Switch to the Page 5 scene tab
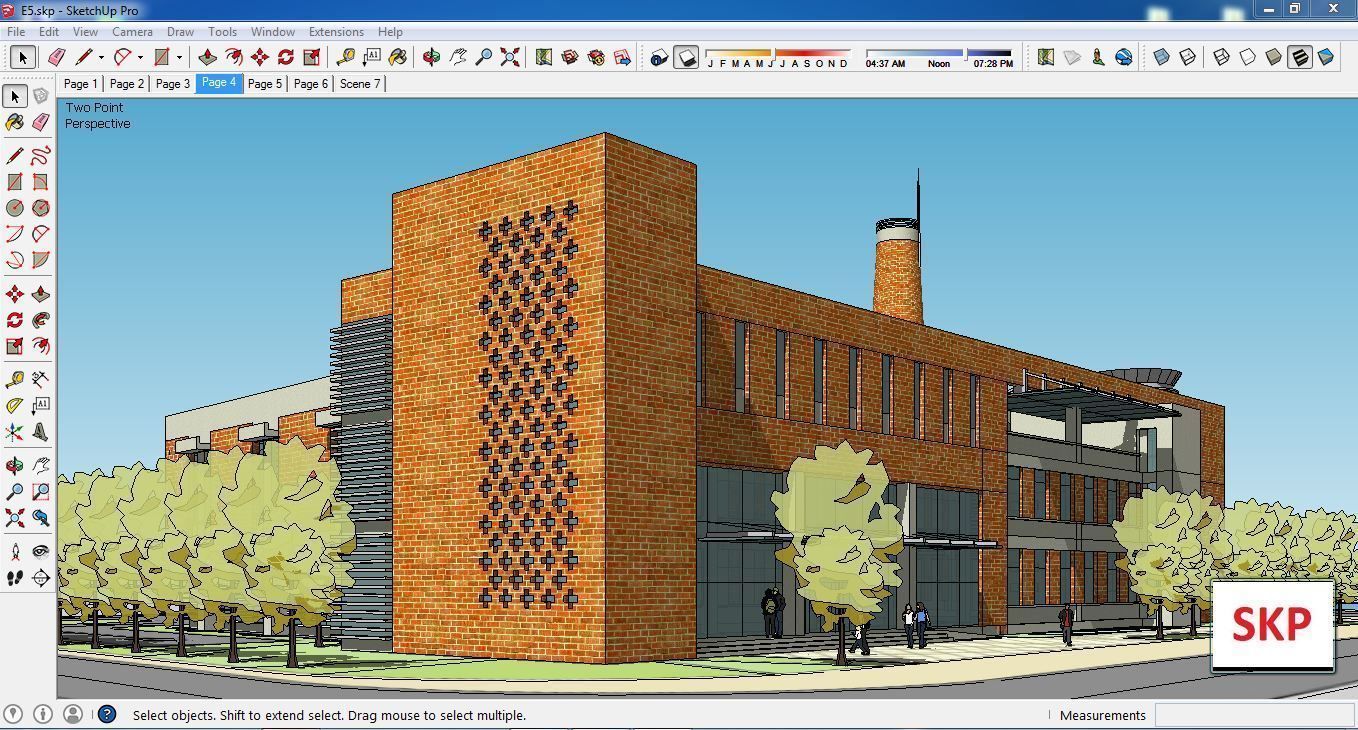Viewport: 1358px width, 730px height. point(265,84)
